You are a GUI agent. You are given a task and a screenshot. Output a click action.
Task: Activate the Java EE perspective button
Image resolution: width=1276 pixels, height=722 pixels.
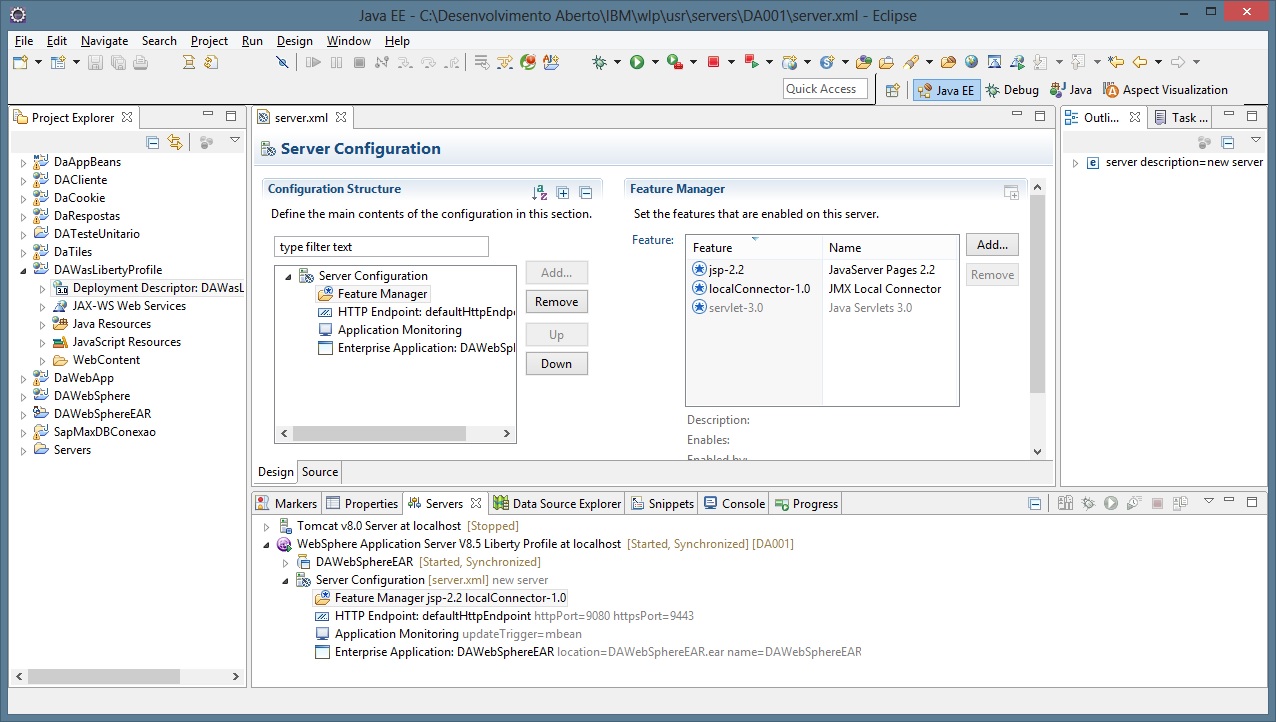click(x=945, y=90)
